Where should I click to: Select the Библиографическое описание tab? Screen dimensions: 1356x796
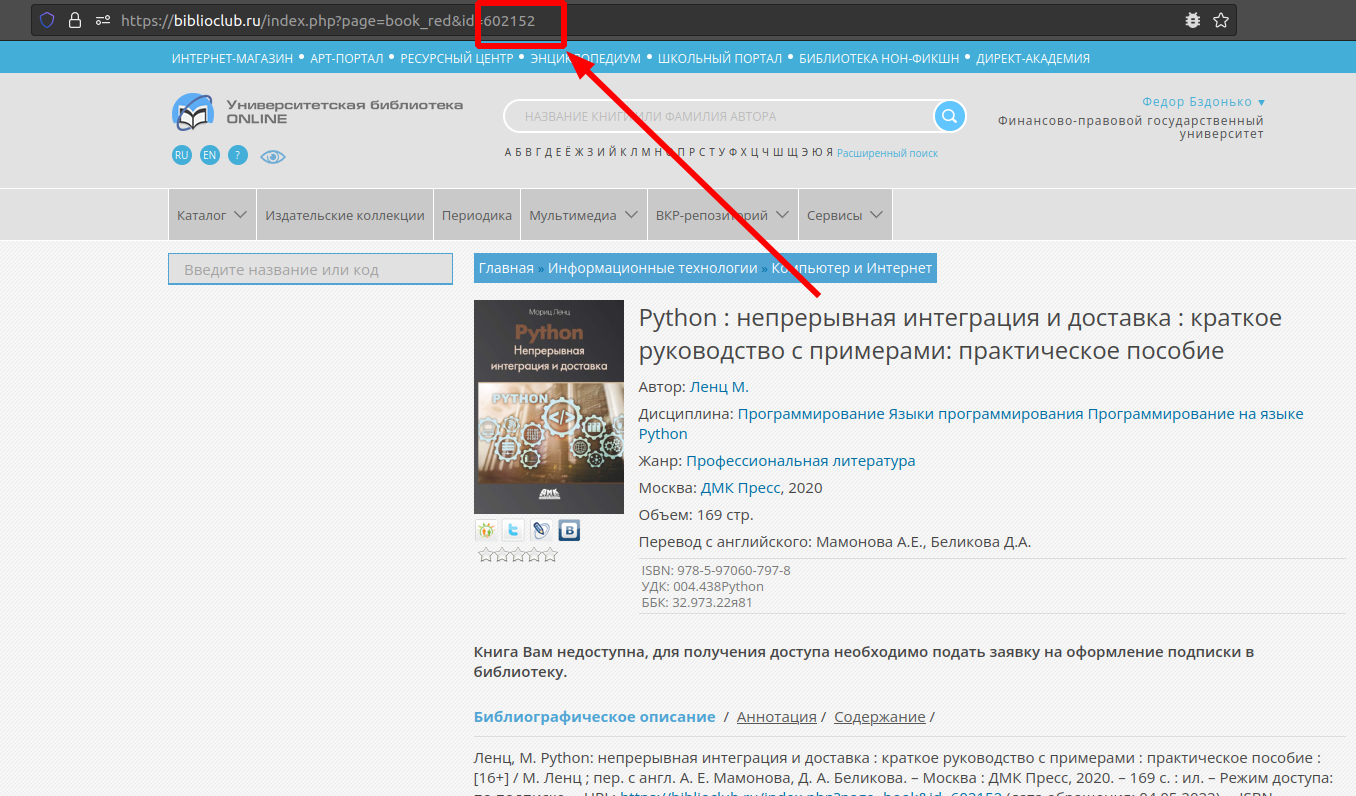click(595, 717)
